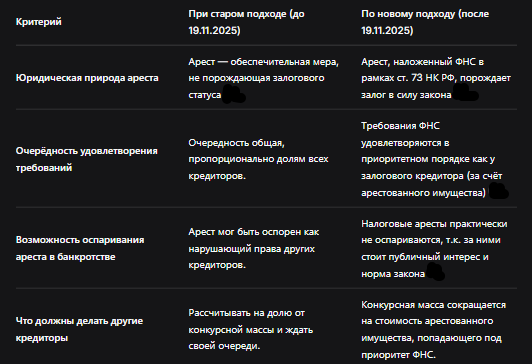This screenshot has height=364, width=532.
Task: Select the row label 'Возможность оспаривания ареста в банкротстве'
Action: tap(80, 248)
